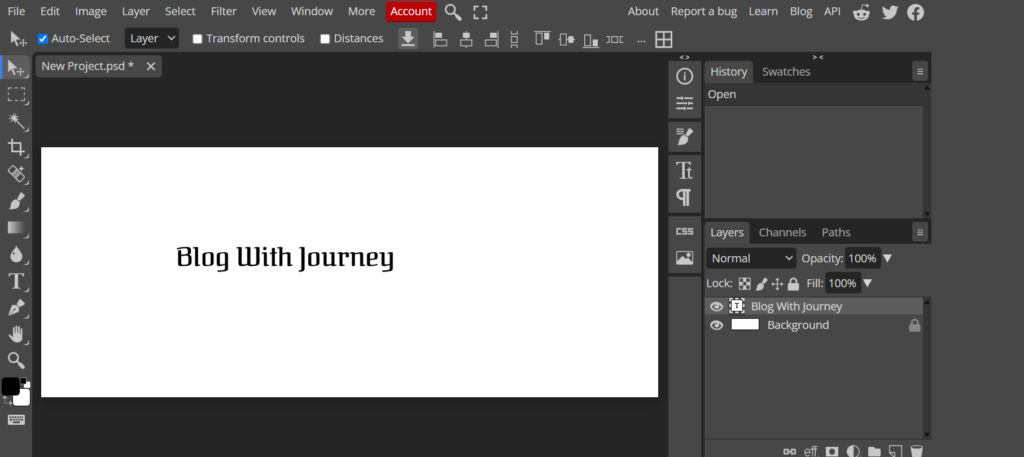Viewport: 1024px width, 457px height.
Task: Click the grid layout icon in options bar
Action: 664,39
